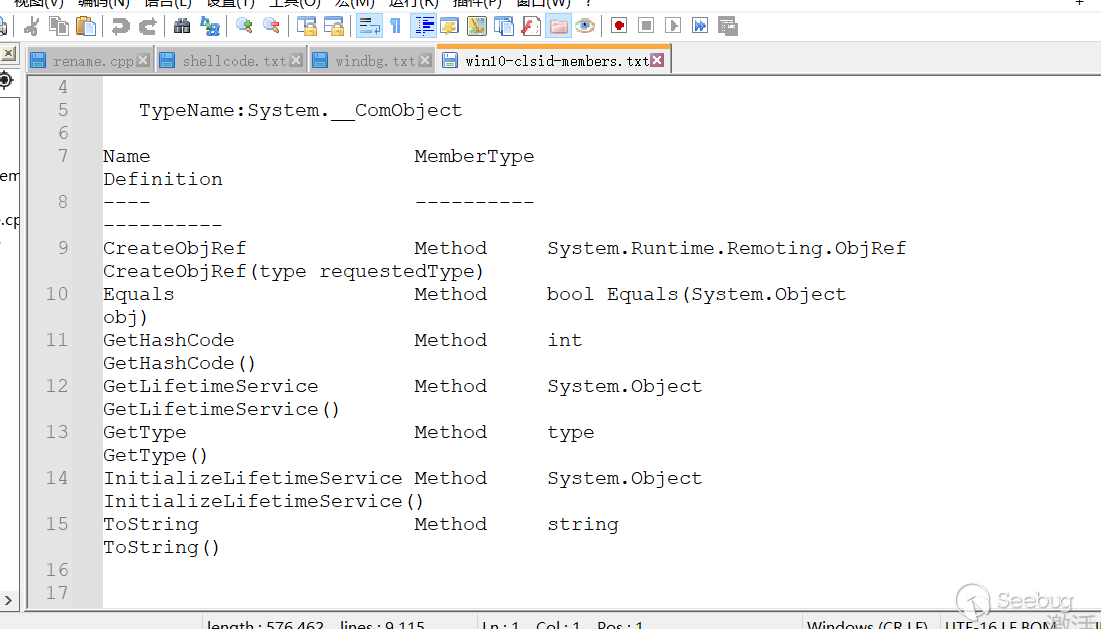Click the TypeName:System.__ComObject line
The width and height of the screenshot is (1101, 629).
click(x=301, y=110)
